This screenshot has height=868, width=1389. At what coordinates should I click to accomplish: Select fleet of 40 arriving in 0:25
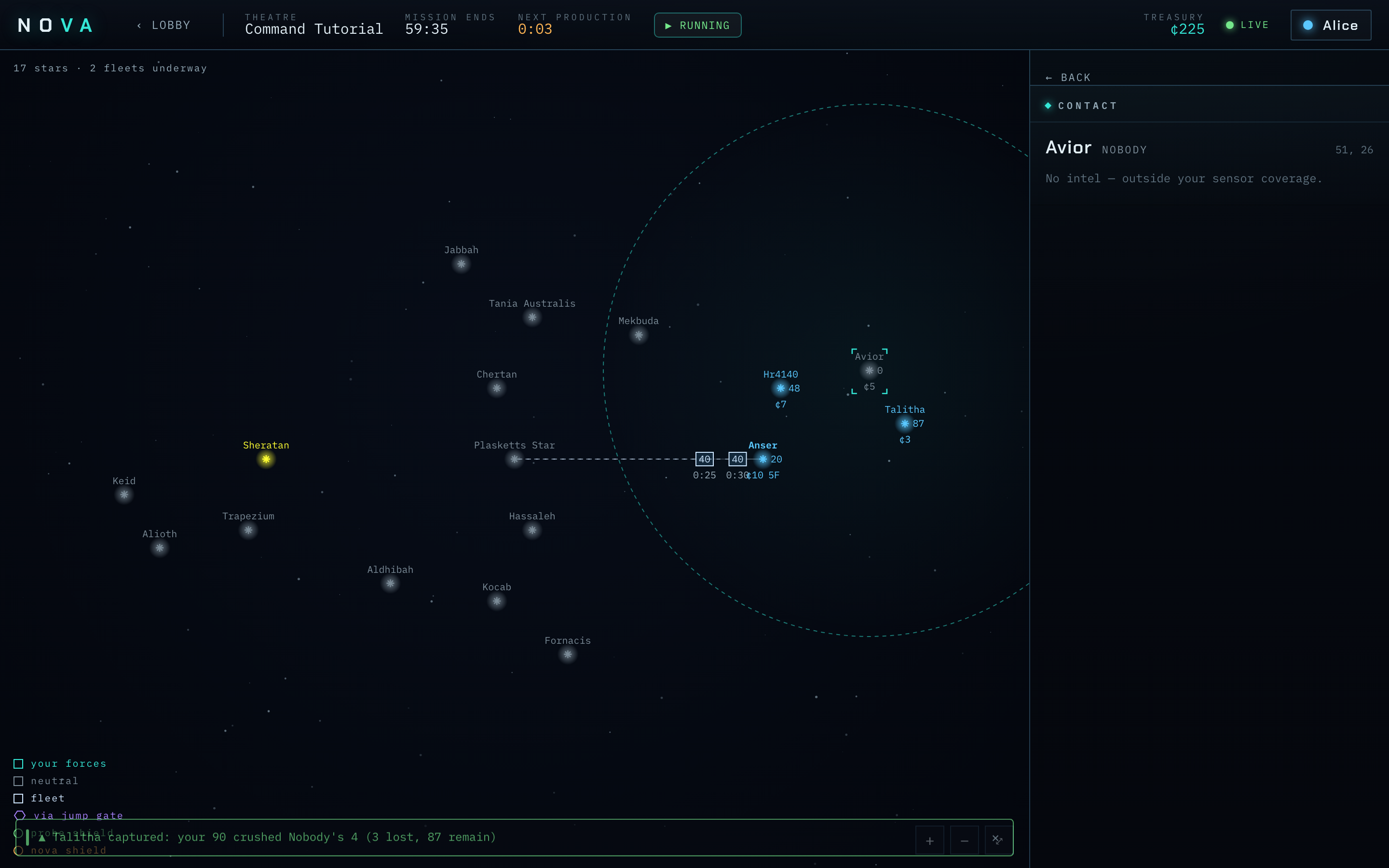(704, 459)
